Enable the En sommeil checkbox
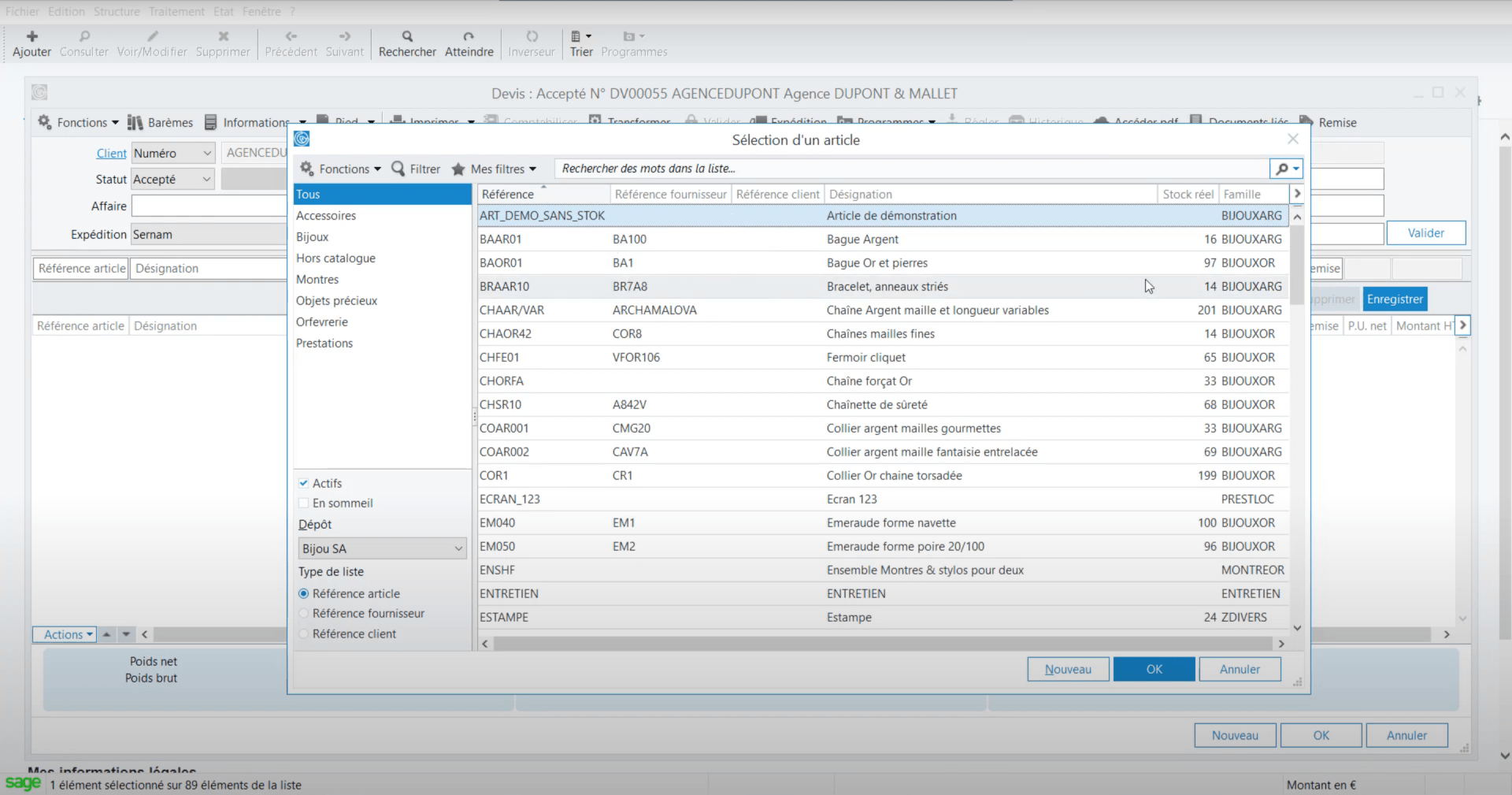The height and width of the screenshot is (795, 1512). point(303,503)
